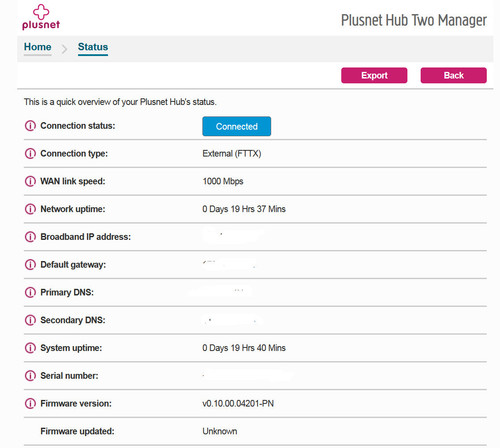Viewport: 500px width, 448px height.
Task: Click the 'Connection status:' label
Action: pyautogui.click(x=78, y=126)
